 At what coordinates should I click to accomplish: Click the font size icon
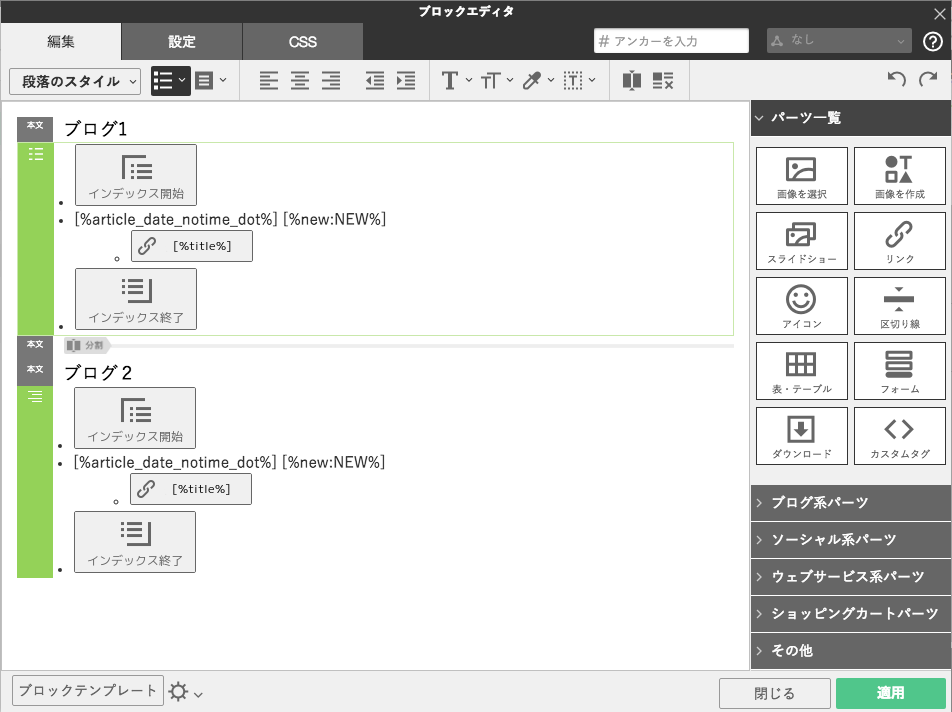coord(491,80)
